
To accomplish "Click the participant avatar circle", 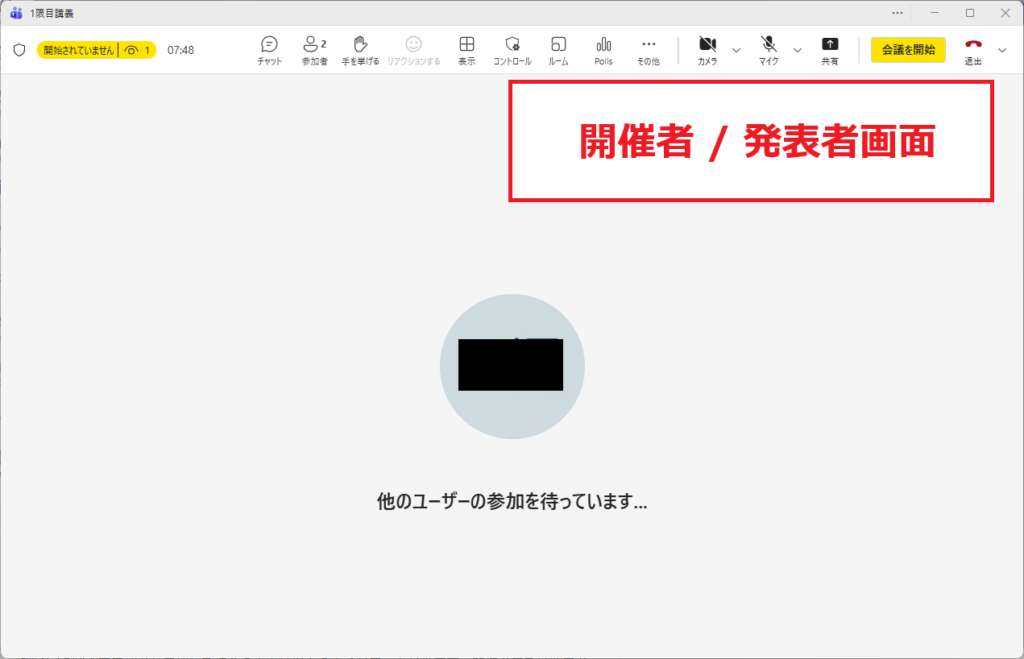I will click(512, 366).
